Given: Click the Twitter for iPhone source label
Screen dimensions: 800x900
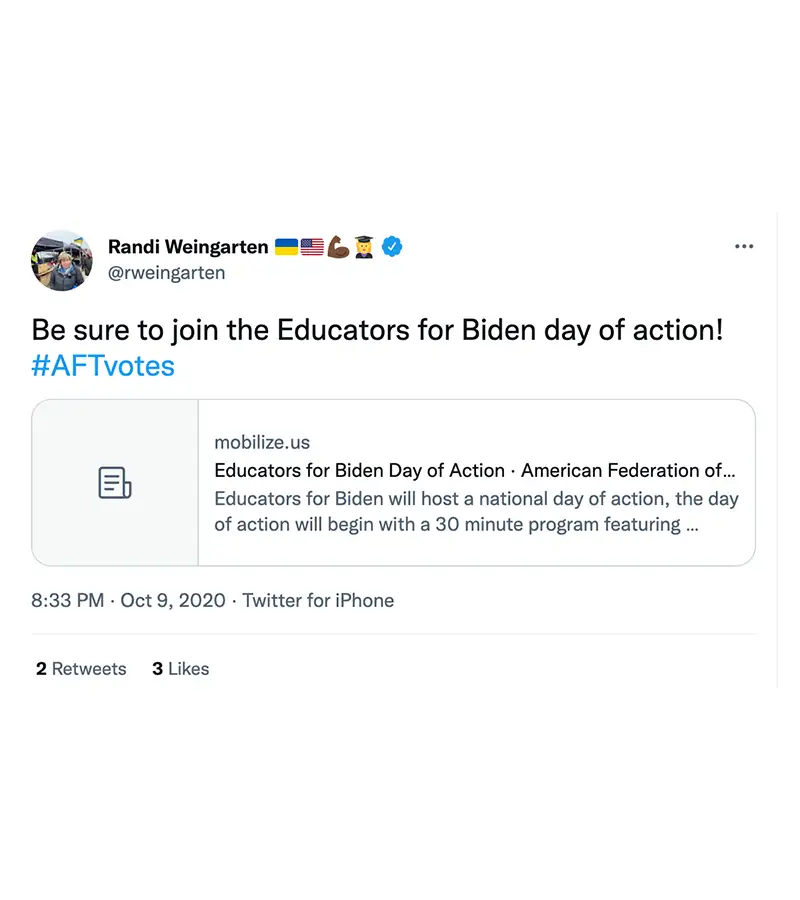Looking at the screenshot, I should click(318, 600).
